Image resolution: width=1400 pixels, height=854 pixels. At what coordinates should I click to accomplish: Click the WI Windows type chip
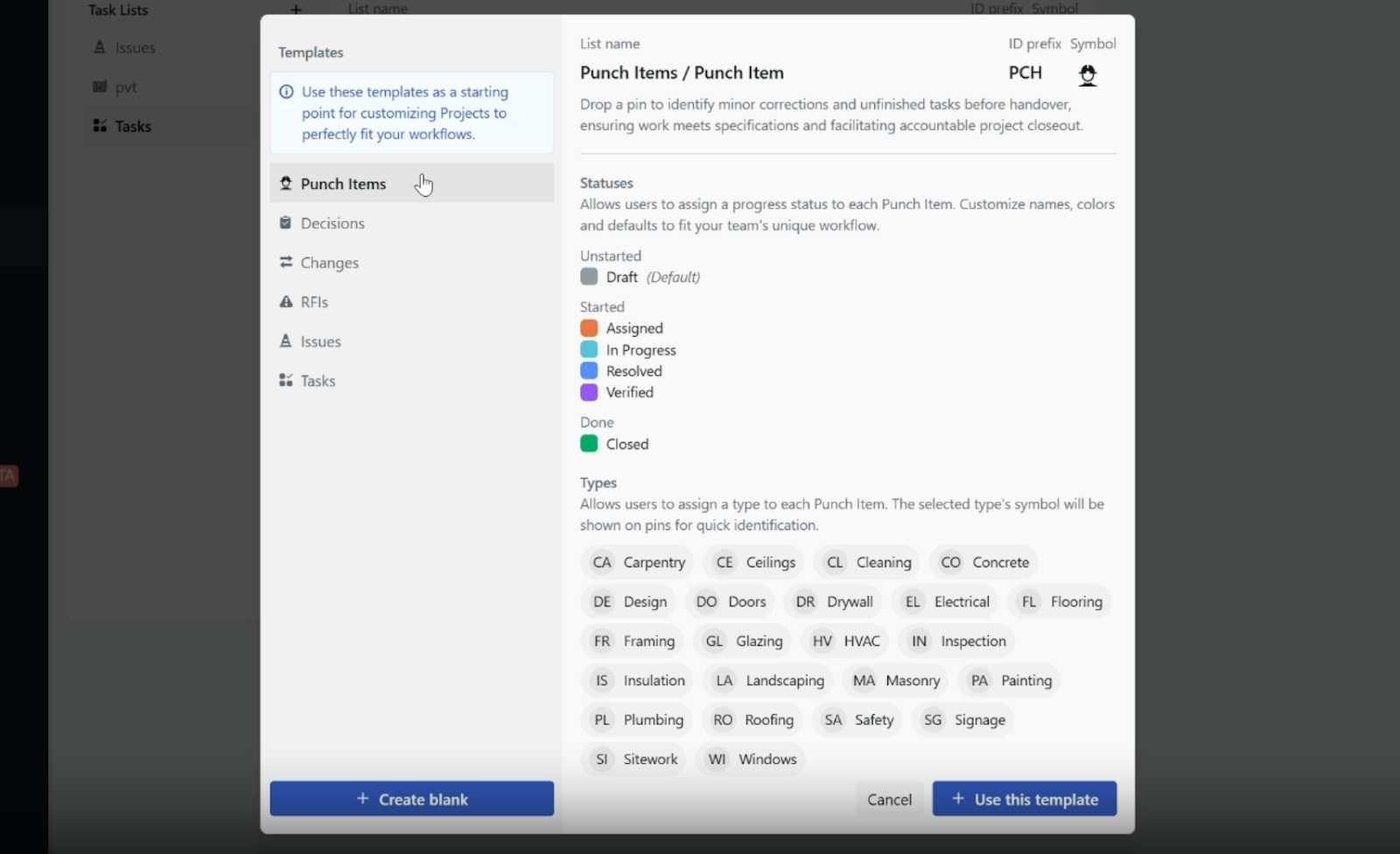point(751,759)
